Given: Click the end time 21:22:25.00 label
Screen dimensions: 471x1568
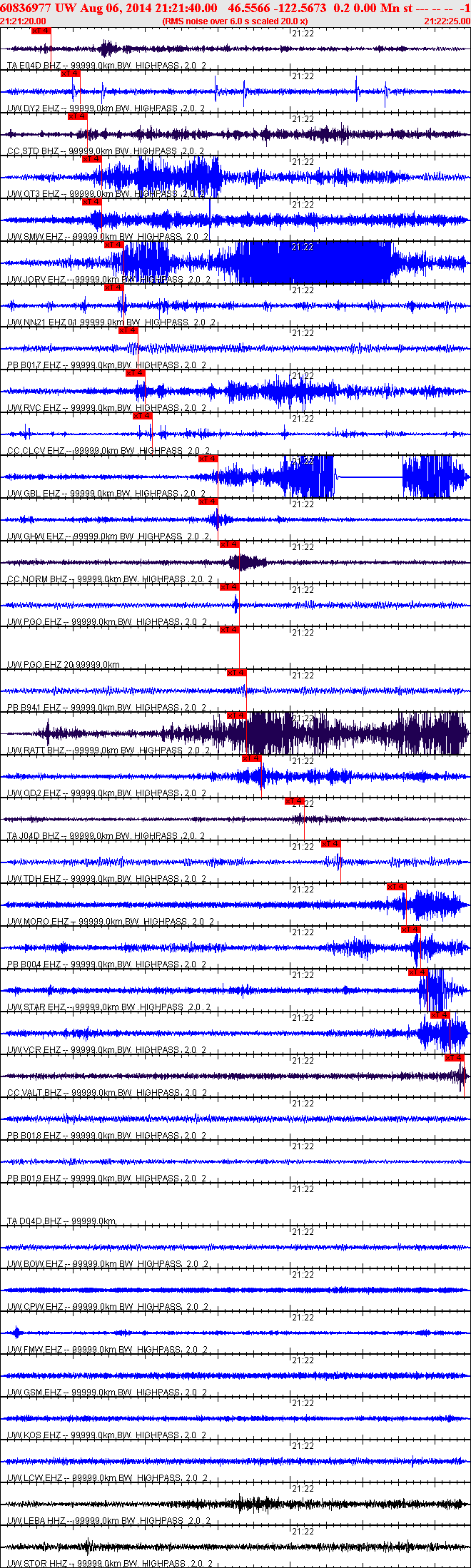Looking at the screenshot, I should click(x=447, y=21).
